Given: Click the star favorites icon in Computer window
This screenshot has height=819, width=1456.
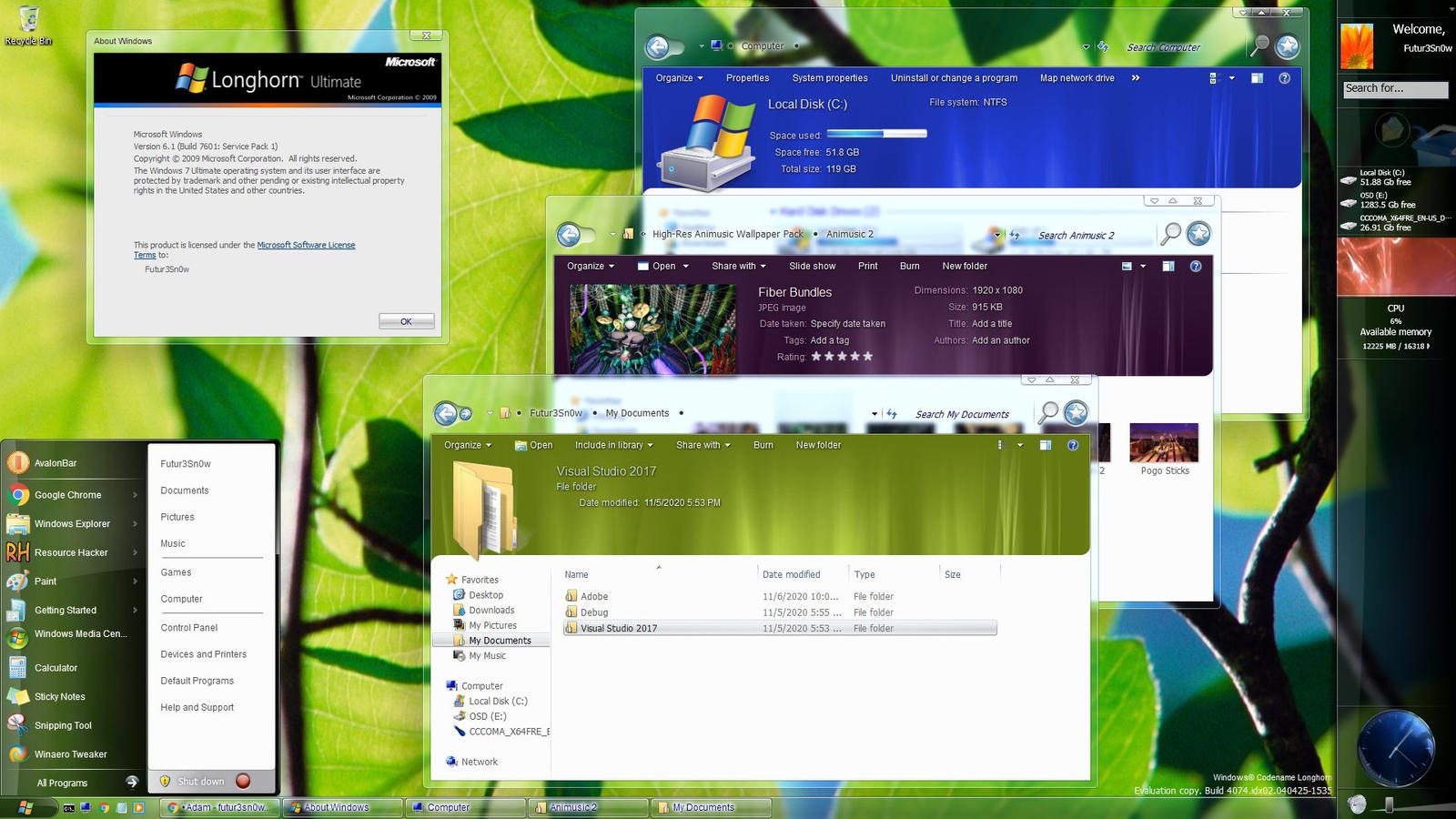Looking at the screenshot, I should pos(1288,46).
